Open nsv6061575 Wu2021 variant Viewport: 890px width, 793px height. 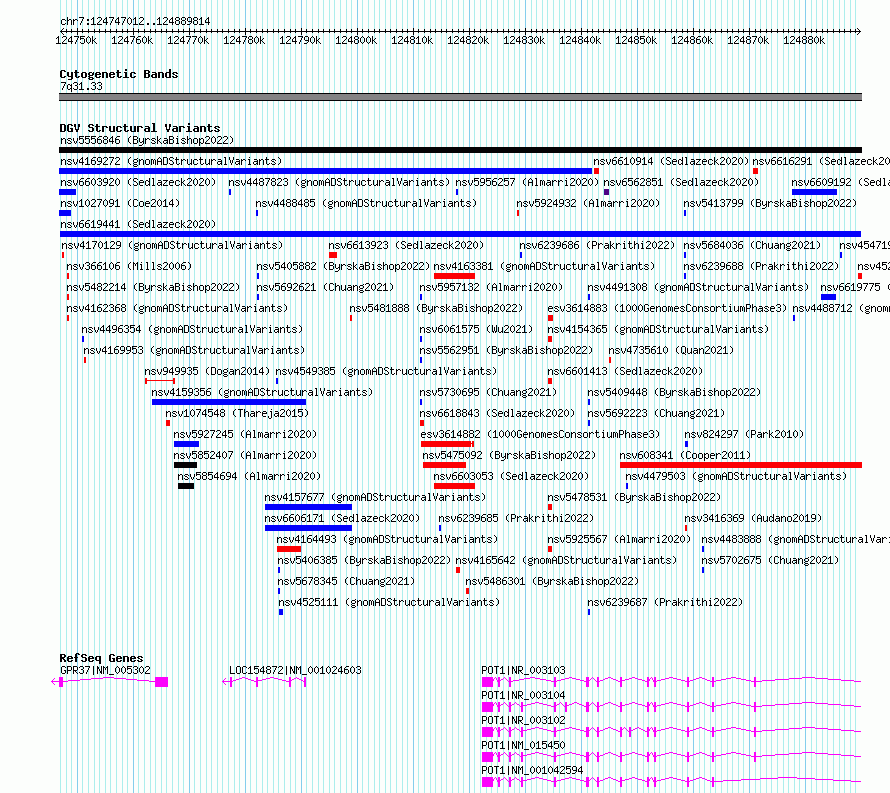[x=476, y=329]
